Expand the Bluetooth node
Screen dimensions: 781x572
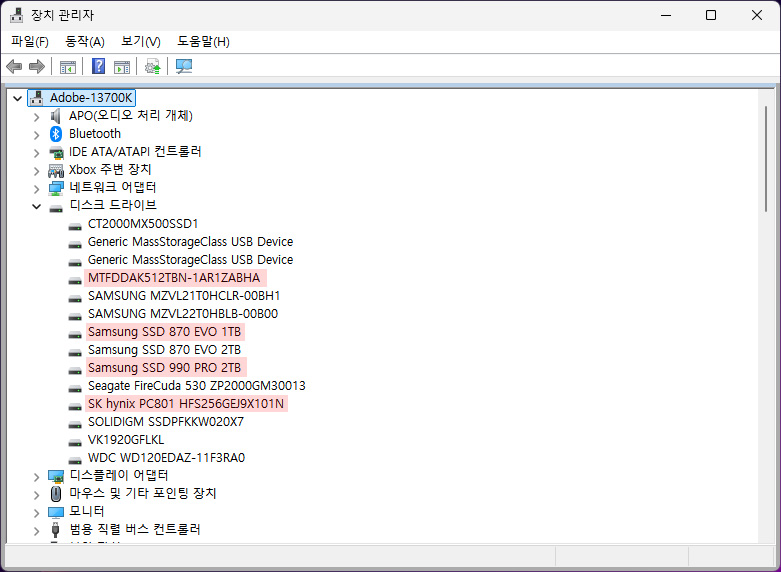36,135
